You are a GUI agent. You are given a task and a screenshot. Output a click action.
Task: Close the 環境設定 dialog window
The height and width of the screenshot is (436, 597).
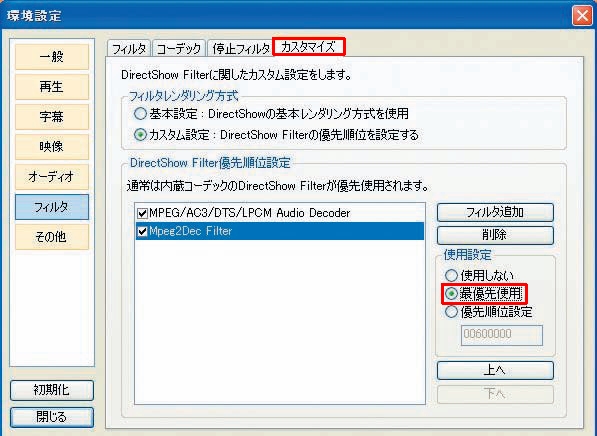(x=582, y=16)
